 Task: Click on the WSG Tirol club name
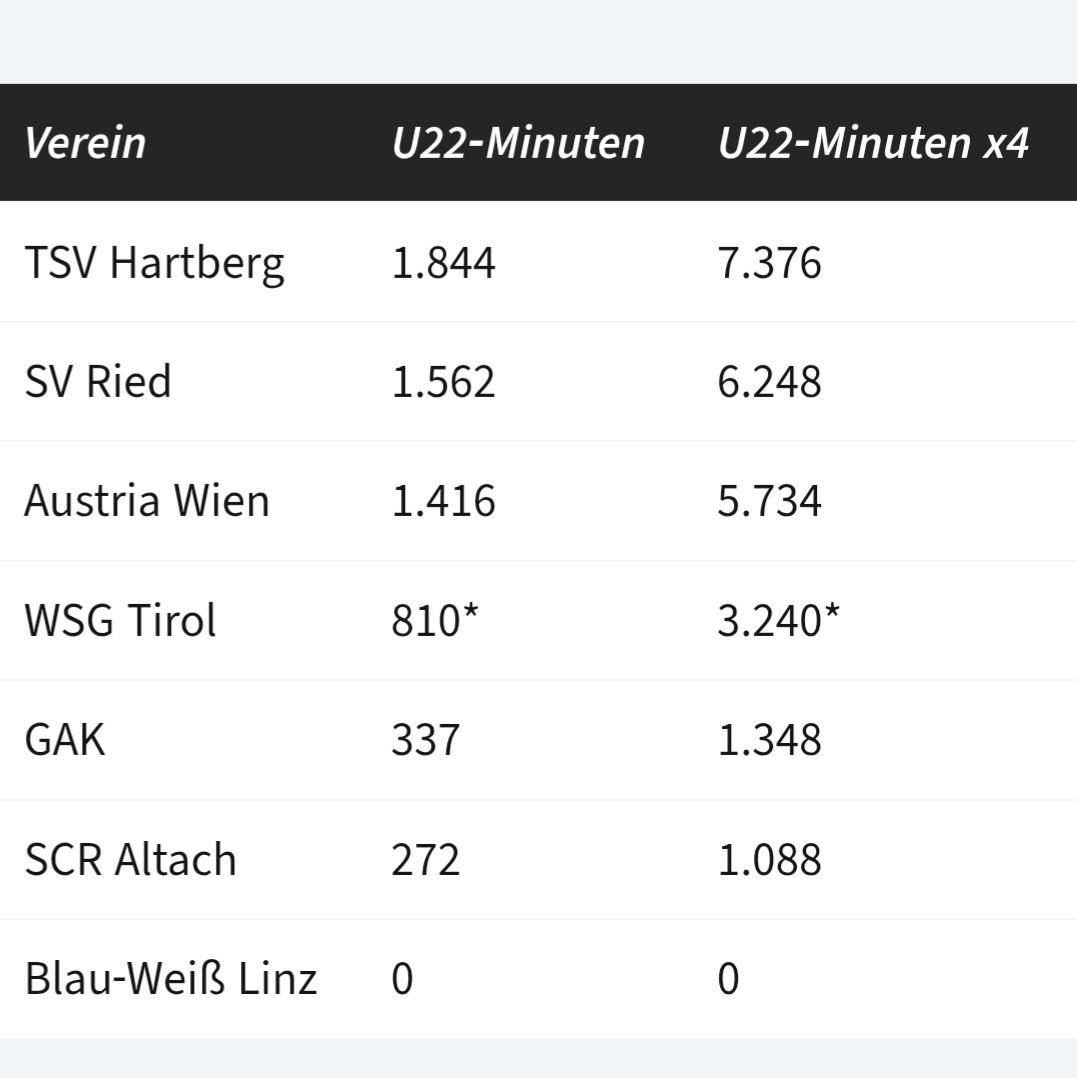[x=120, y=621]
